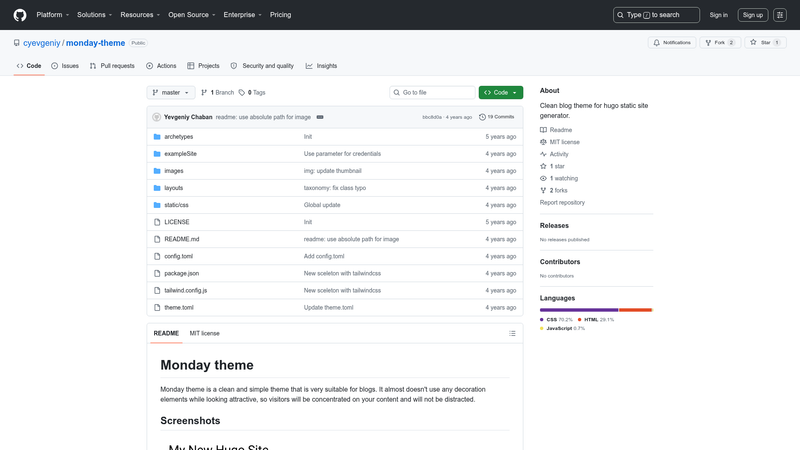Open the theme.toml file
The height and width of the screenshot is (450, 800).
click(179, 308)
